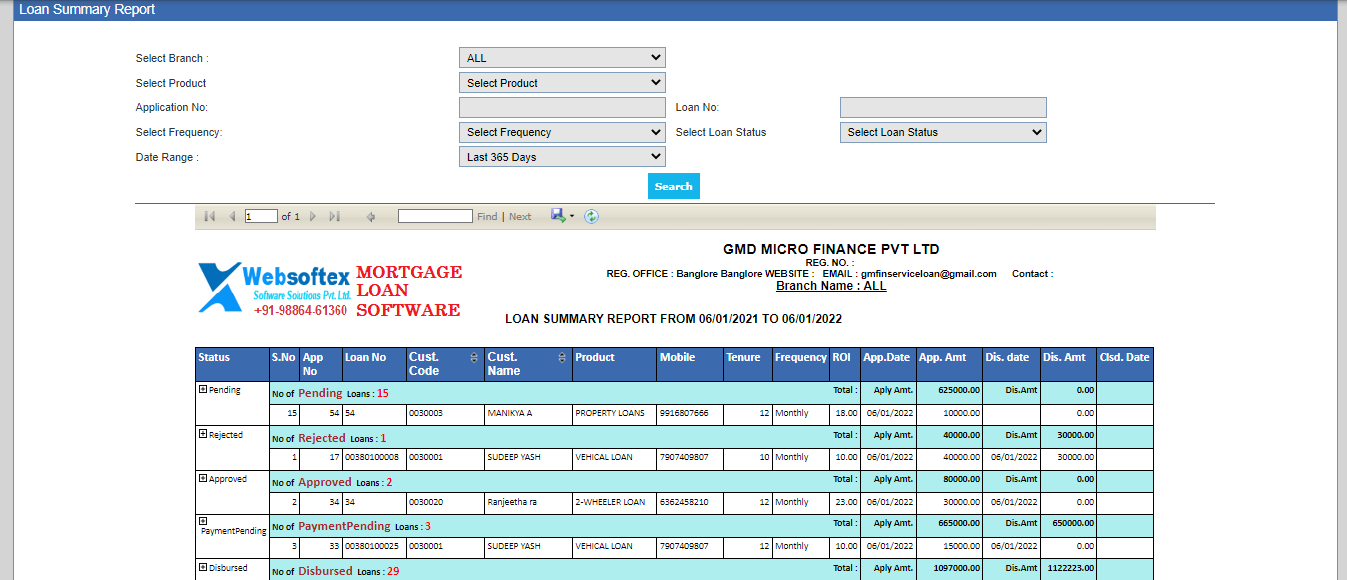This screenshot has height=580, width=1347.
Task: Click the Frequency column header
Action: pyautogui.click(x=800, y=364)
